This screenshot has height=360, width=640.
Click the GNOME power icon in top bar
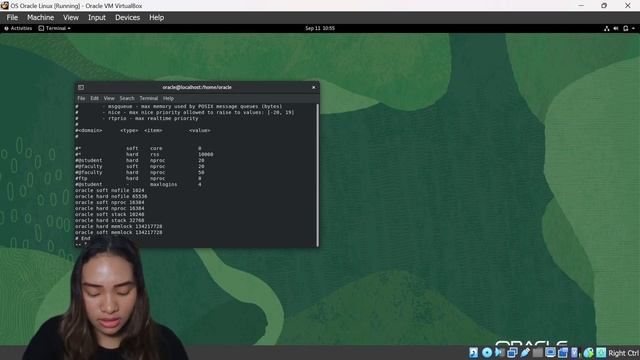[625, 29]
